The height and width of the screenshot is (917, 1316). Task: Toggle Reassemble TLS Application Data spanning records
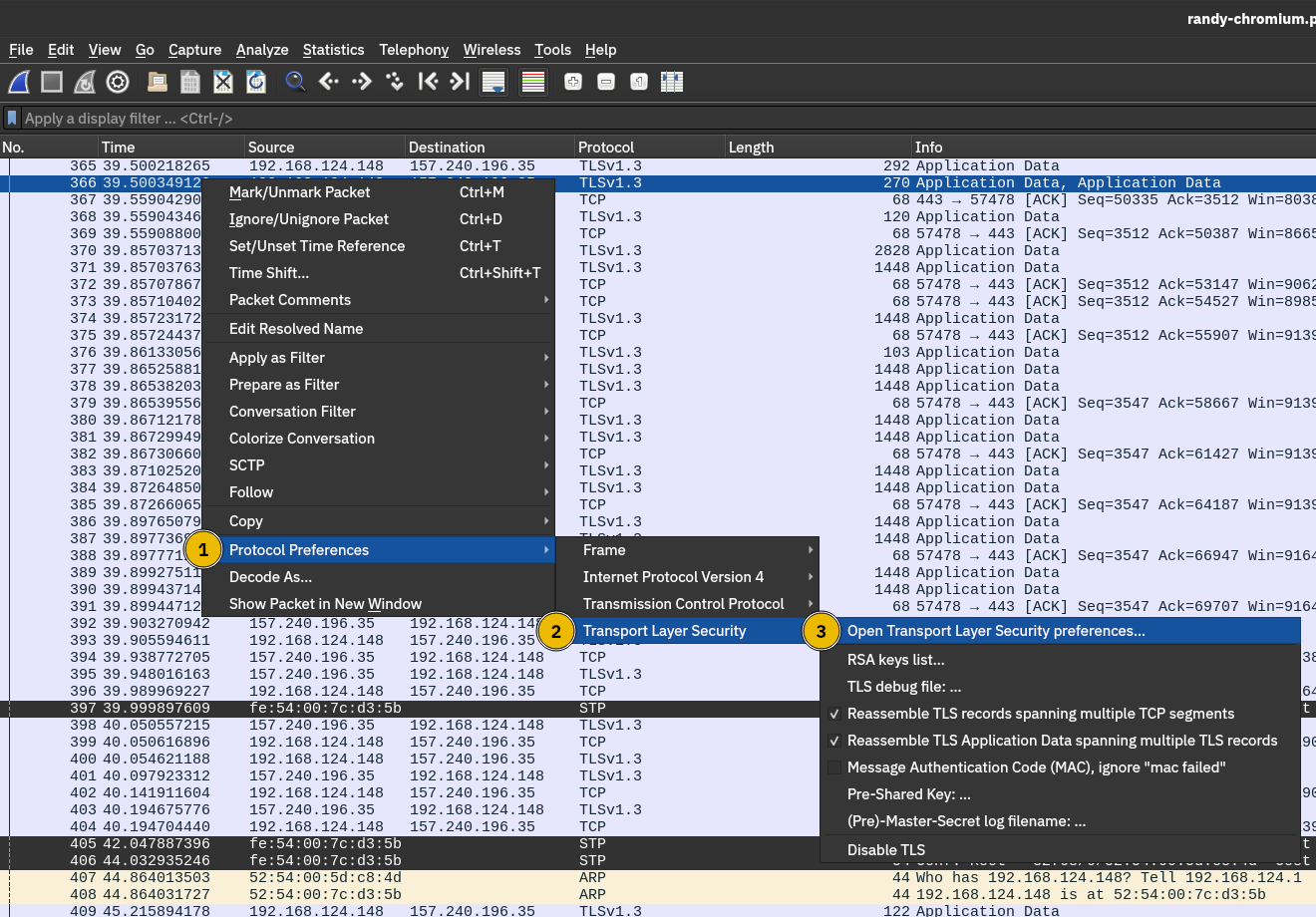pyautogui.click(x=1061, y=741)
